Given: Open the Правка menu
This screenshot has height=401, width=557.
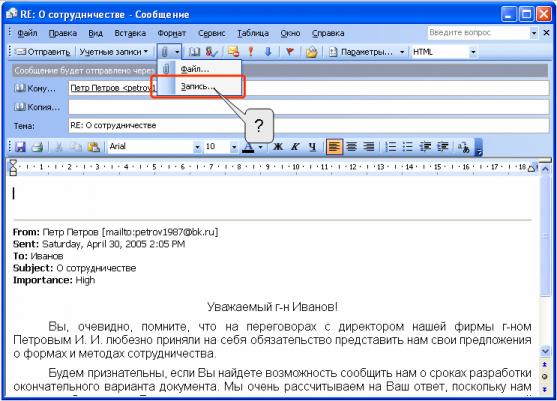Looking at the screenshot, I should [x=63, y=33].
